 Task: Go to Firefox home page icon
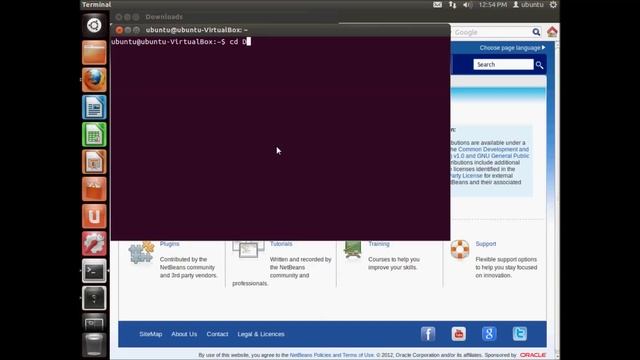pyautogui.click(x=552, y=31)
